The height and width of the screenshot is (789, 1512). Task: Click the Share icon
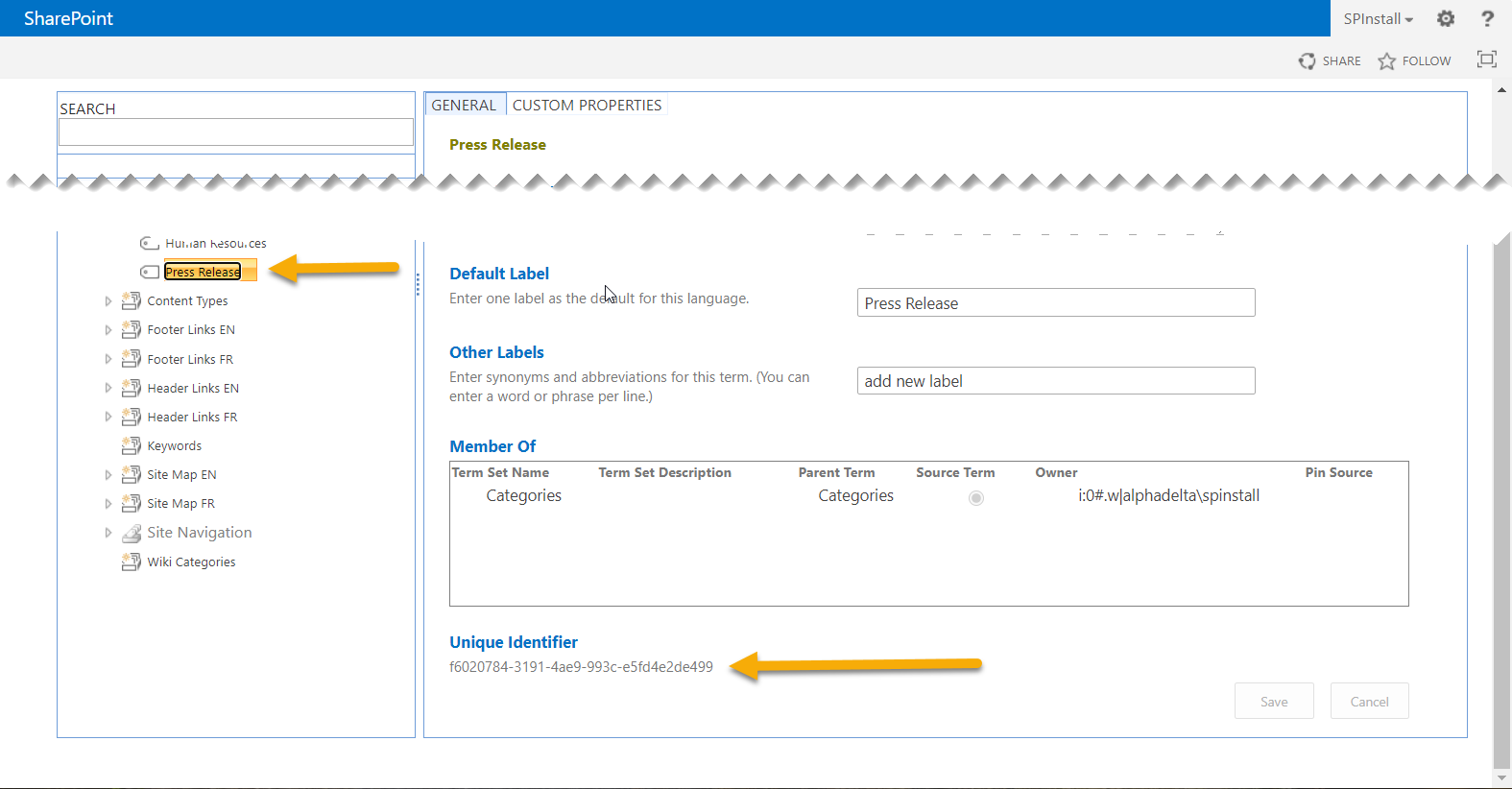[x=1307, y=60]
